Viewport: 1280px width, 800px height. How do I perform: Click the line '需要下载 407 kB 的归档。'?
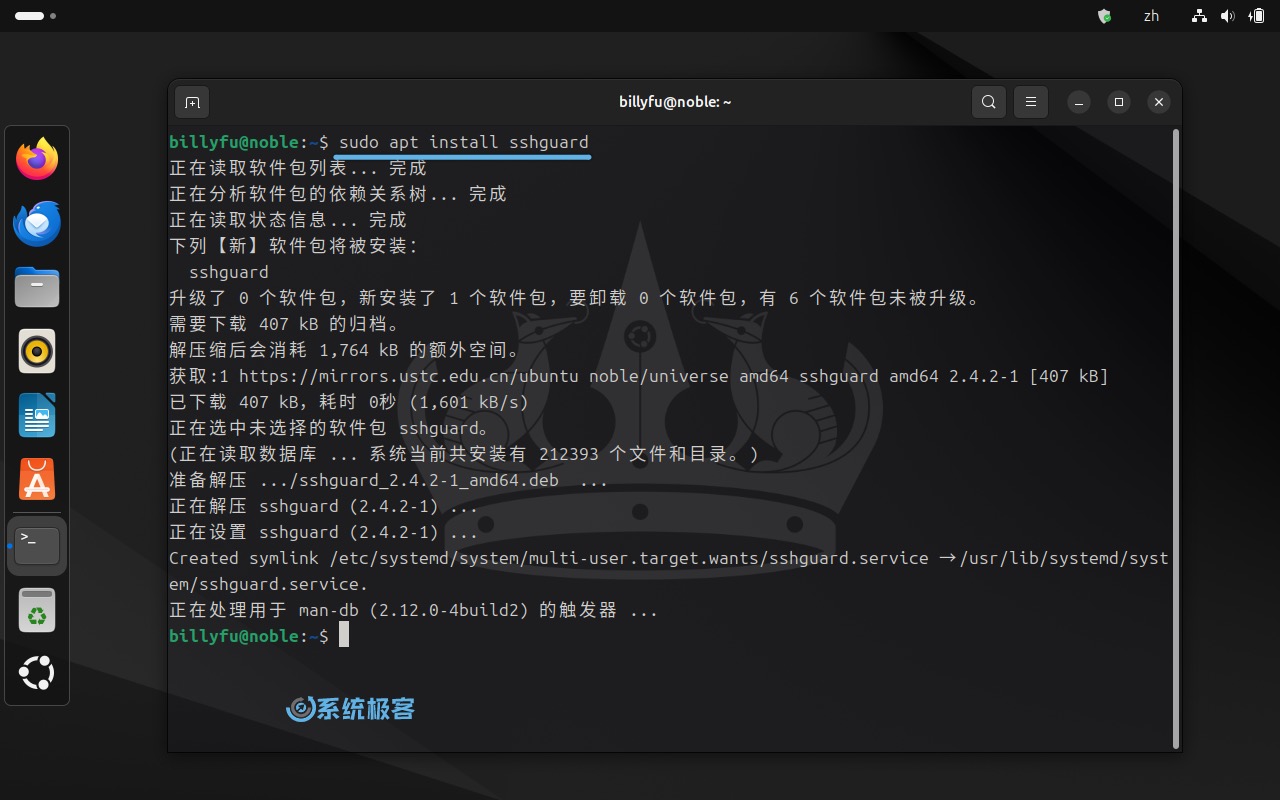tap(285, 324)
